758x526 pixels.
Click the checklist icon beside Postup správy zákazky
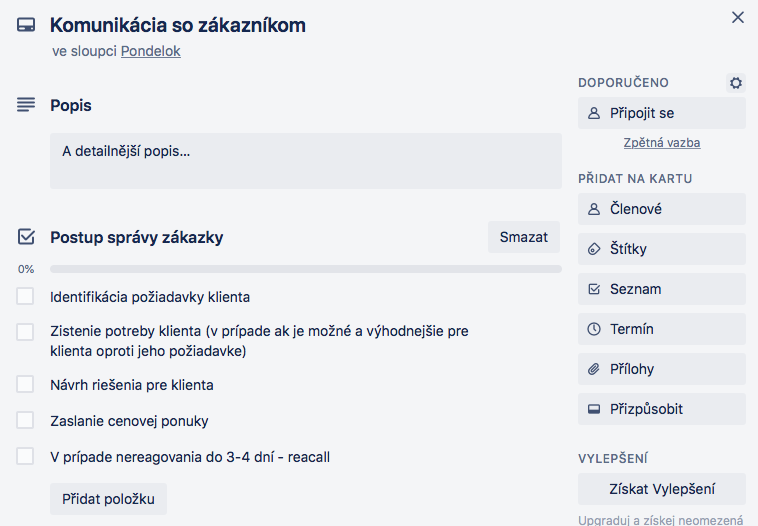(26, 237)
